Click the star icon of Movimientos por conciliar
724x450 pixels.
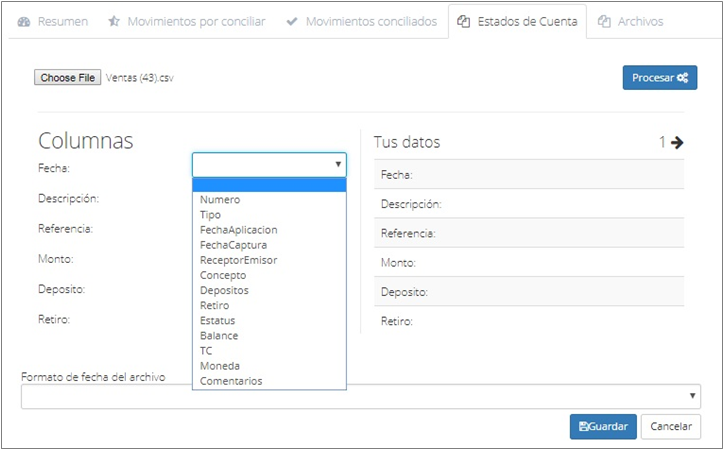(x=114, y=21)
